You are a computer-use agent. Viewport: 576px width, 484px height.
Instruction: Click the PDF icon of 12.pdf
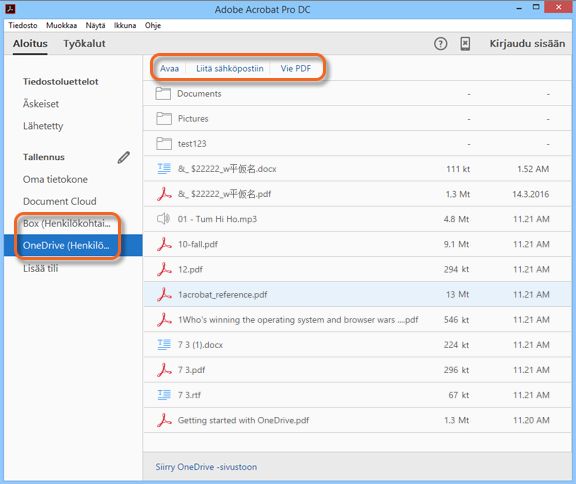(x=164, y=269)
